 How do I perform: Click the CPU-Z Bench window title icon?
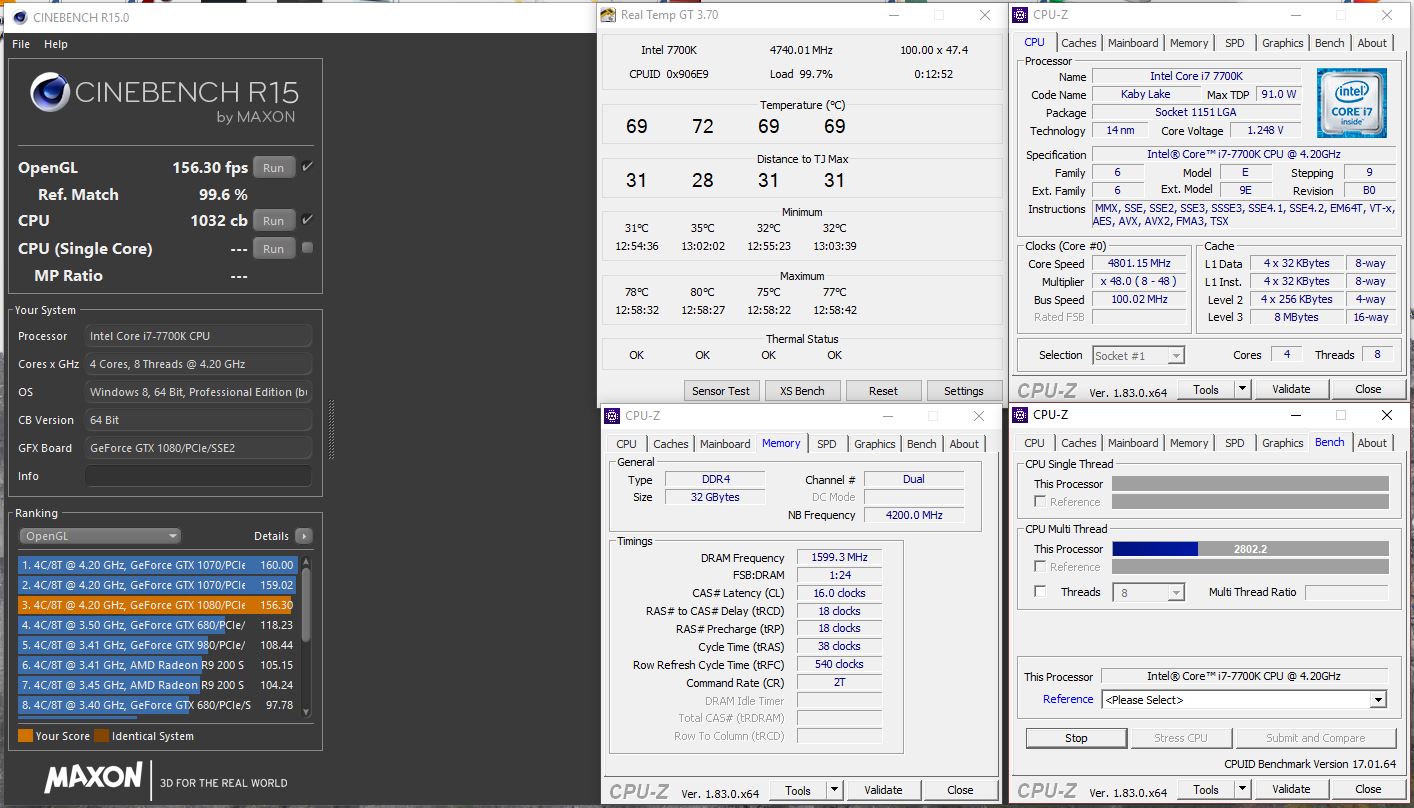(x=1019, y=414)
